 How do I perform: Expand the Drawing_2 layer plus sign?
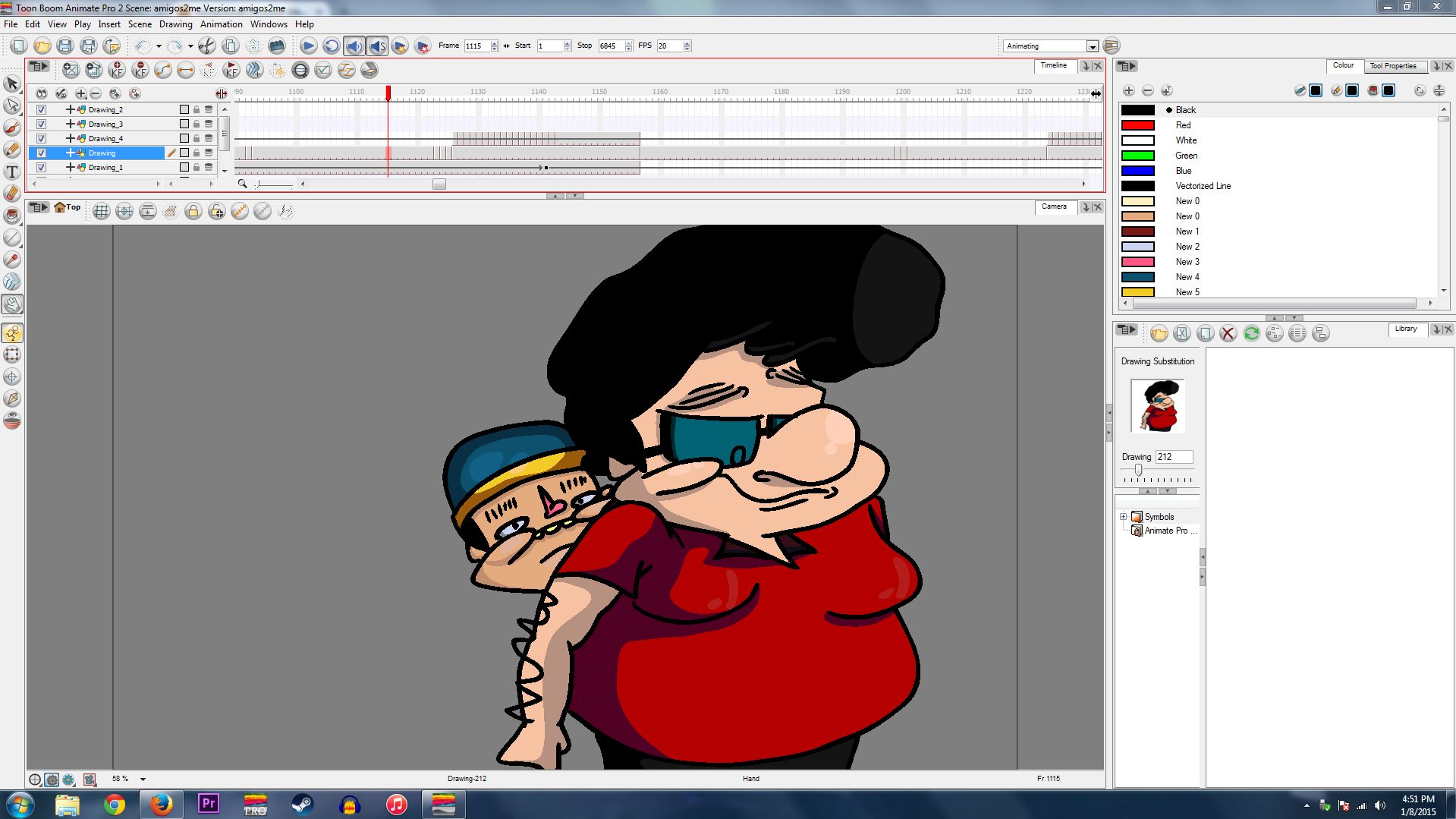[x=70, y=109]
